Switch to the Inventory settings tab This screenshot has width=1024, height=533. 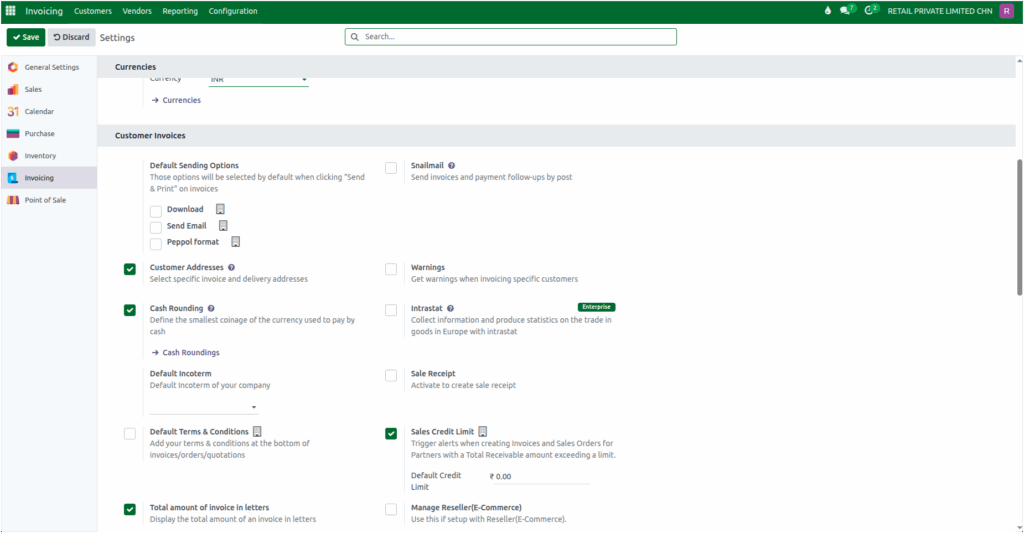point(49,156)
